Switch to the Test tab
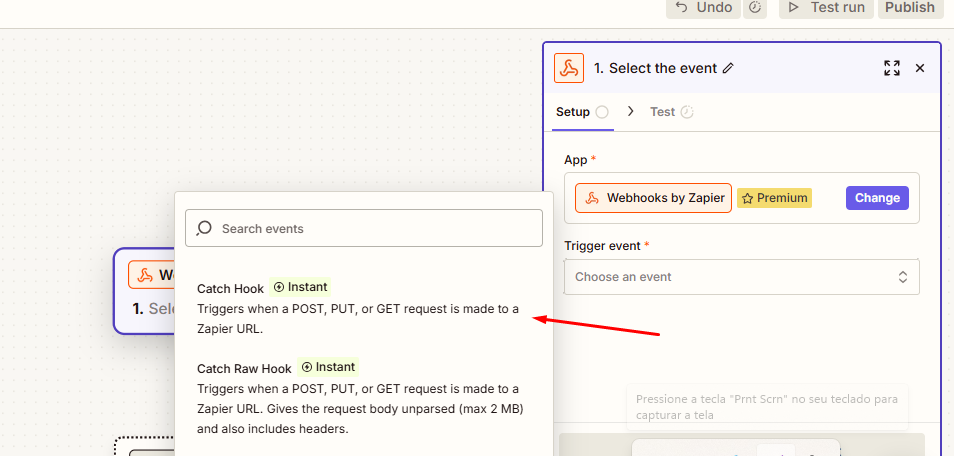The image size is (954, 456). [672, 112]
